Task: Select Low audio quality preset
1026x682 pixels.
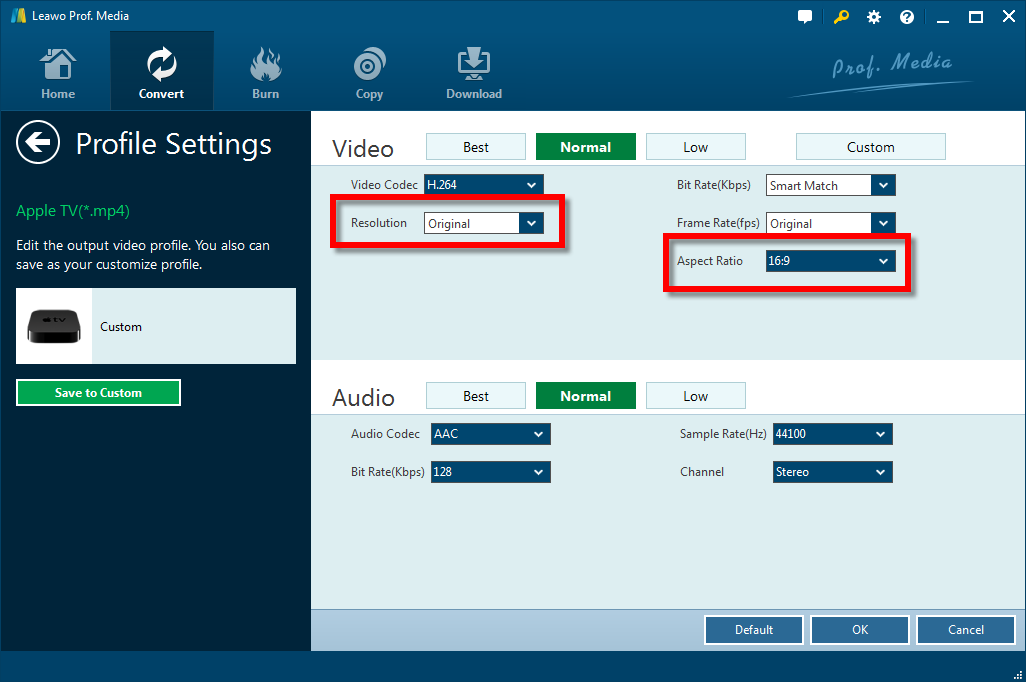Action: [x=696, y=395]
